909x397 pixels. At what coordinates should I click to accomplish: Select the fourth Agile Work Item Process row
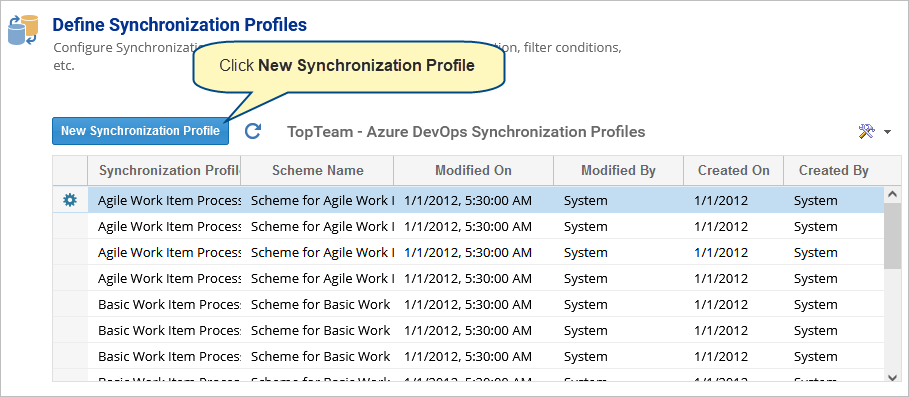(x=486, y=279)
